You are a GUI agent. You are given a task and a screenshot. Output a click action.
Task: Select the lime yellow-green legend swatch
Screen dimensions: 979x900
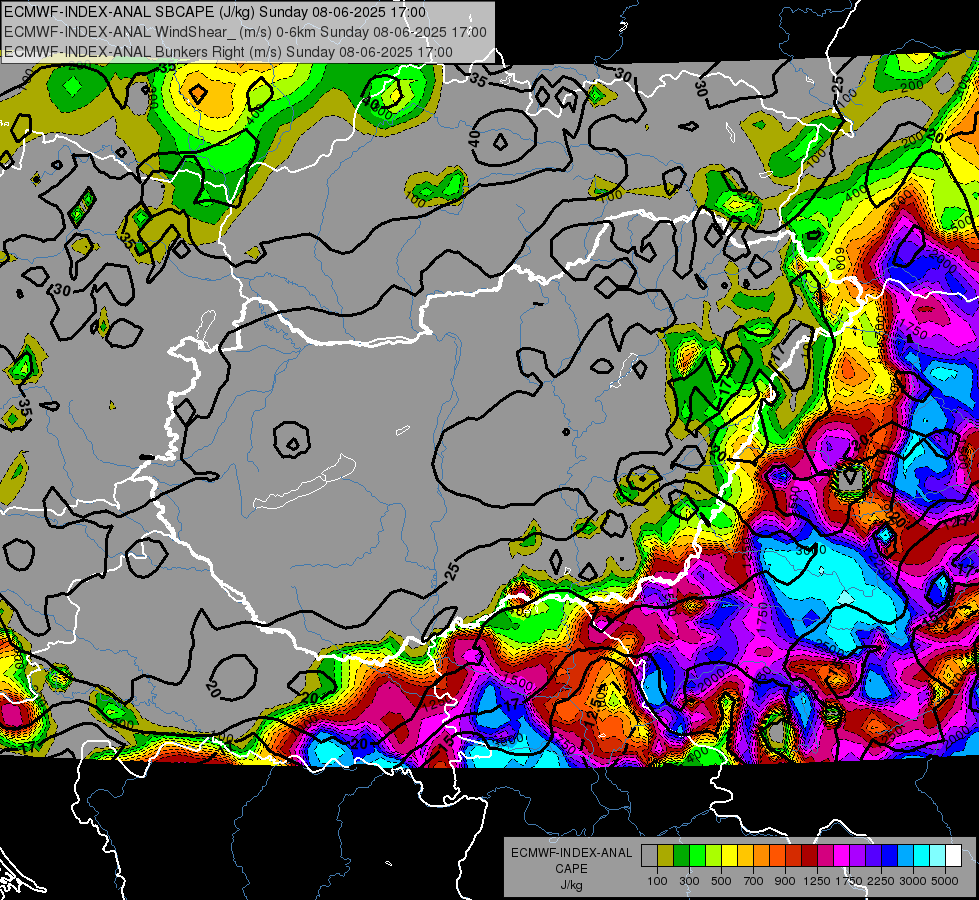pos(714,856)
